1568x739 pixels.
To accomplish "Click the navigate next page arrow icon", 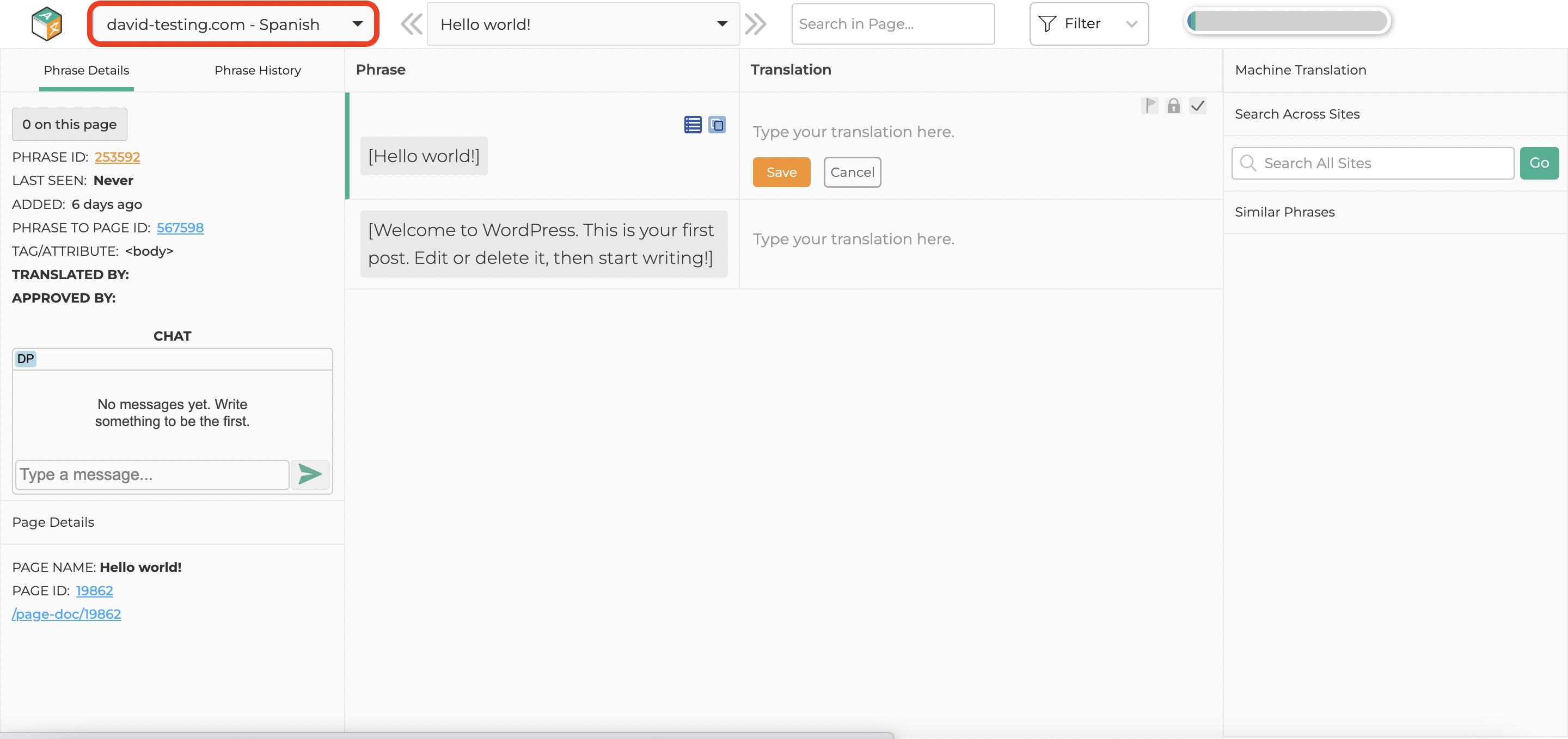I will [x=757, y=24].
